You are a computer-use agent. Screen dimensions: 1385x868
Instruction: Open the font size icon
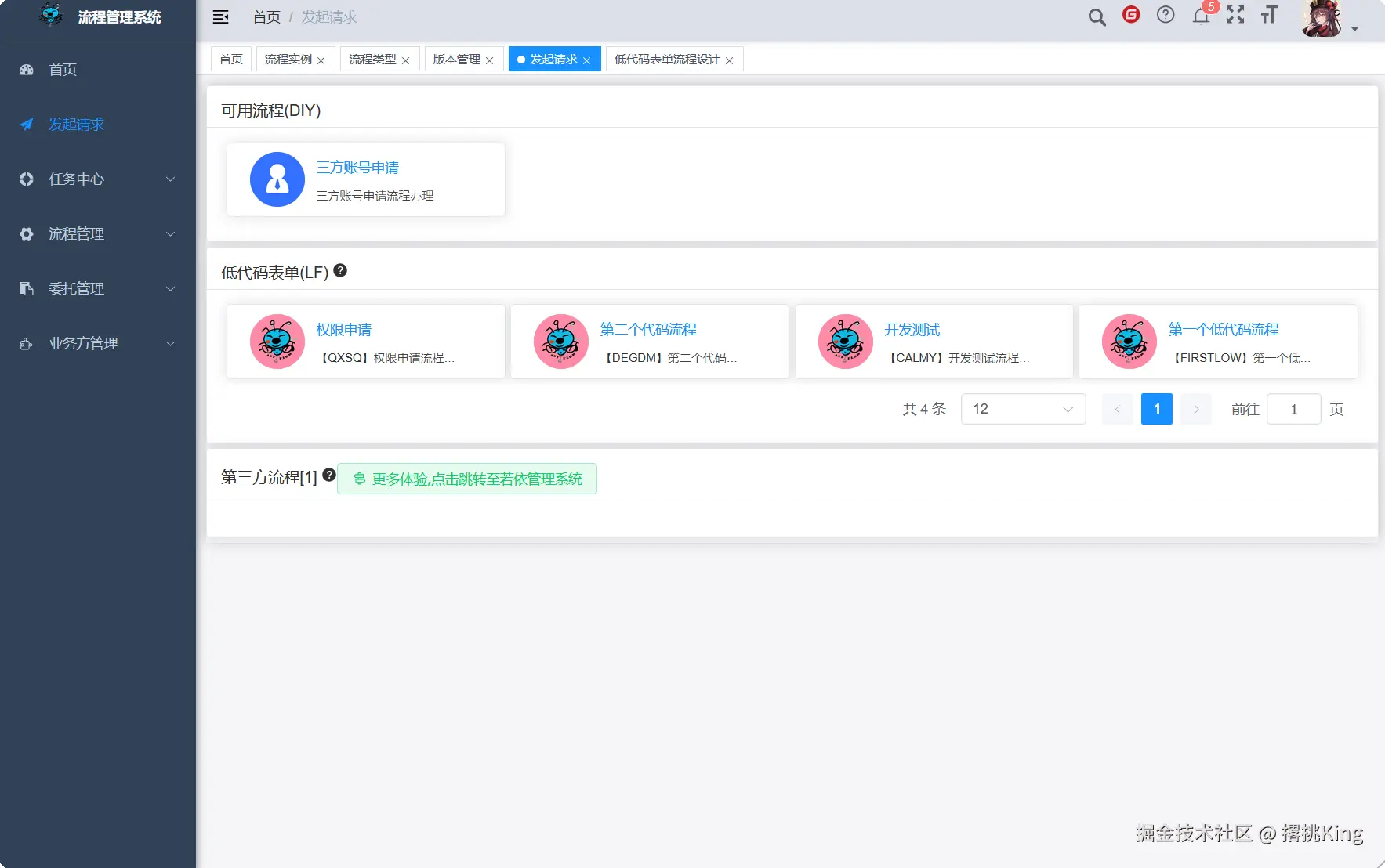click(x=1269, y=15)
